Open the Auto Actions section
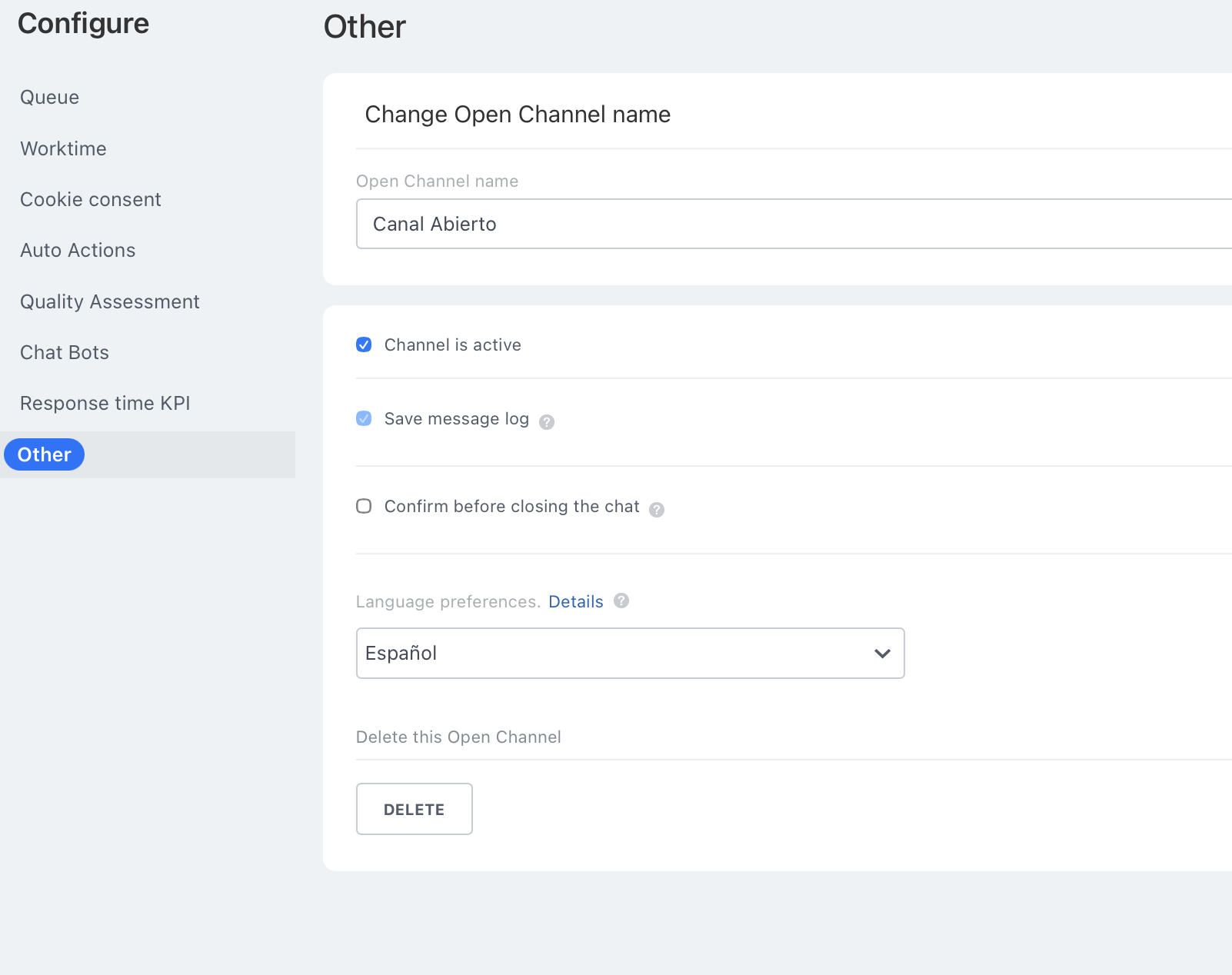The width and height of the screenshot is (1232, 975). click(x=78, y=250)
